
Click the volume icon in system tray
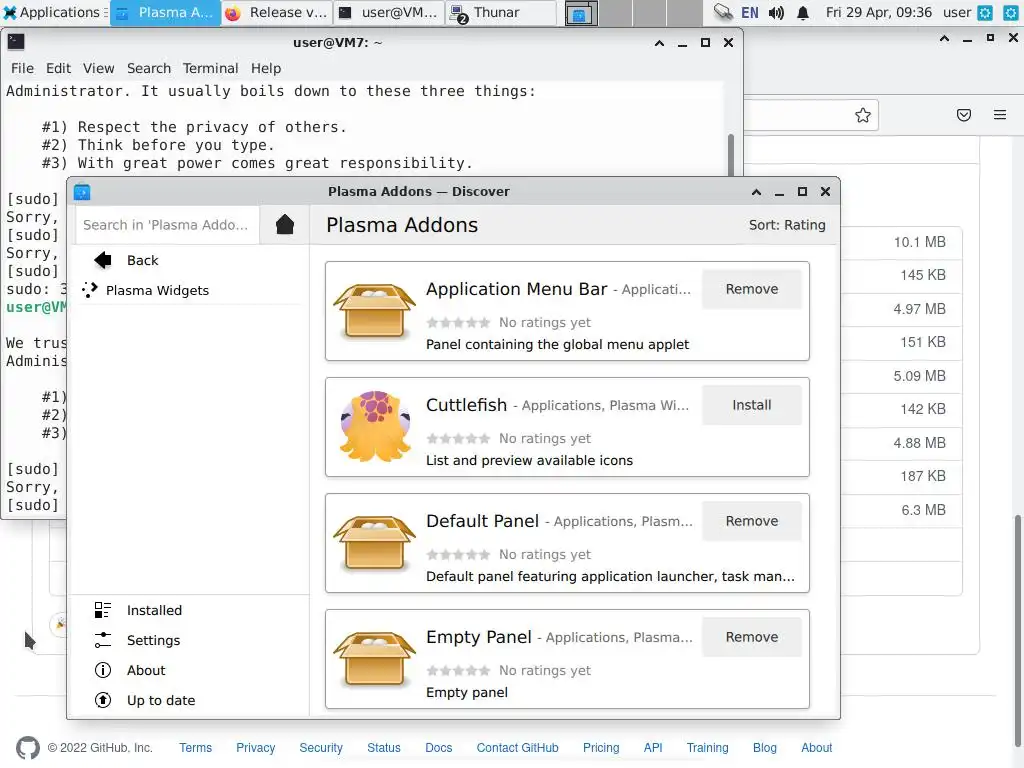[x=776, y=12]
